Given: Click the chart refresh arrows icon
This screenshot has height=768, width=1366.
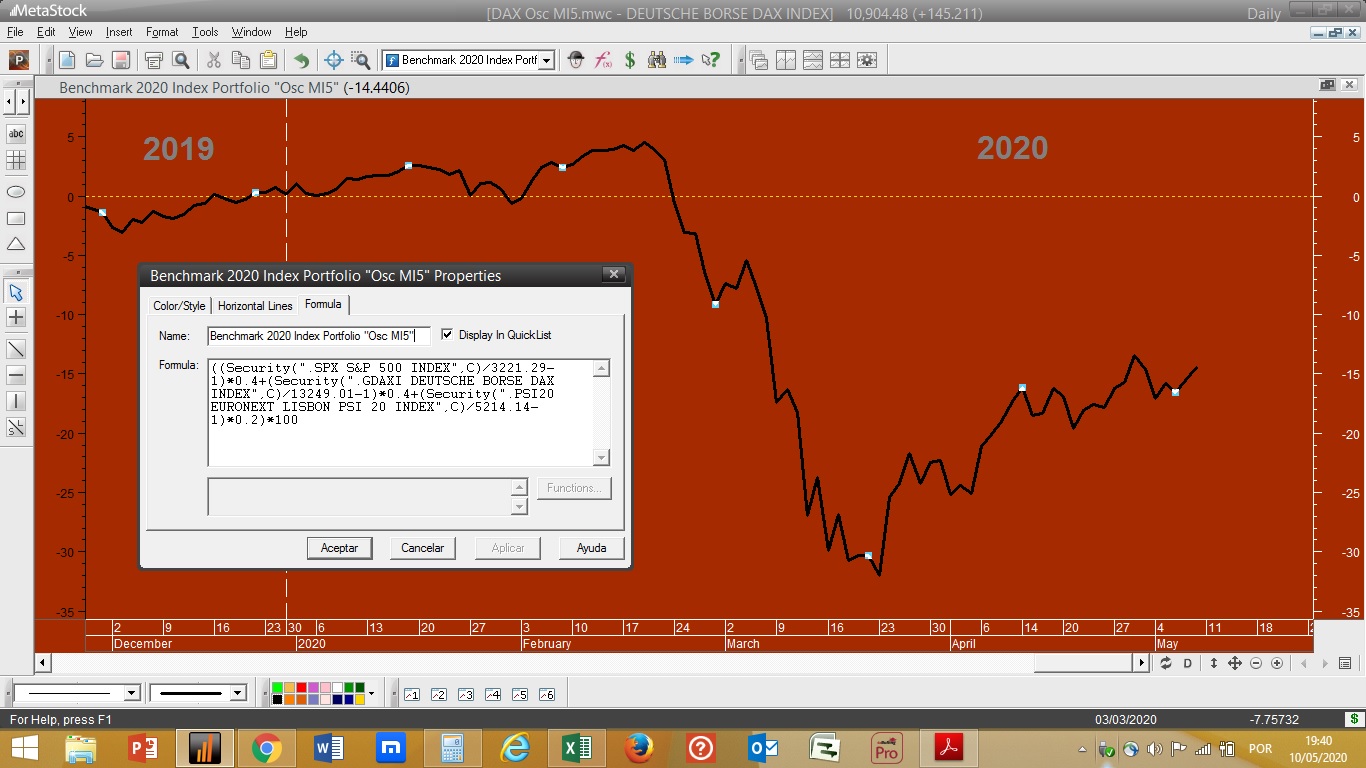Looking at the screenshot, I should [x=1166, y=663].
